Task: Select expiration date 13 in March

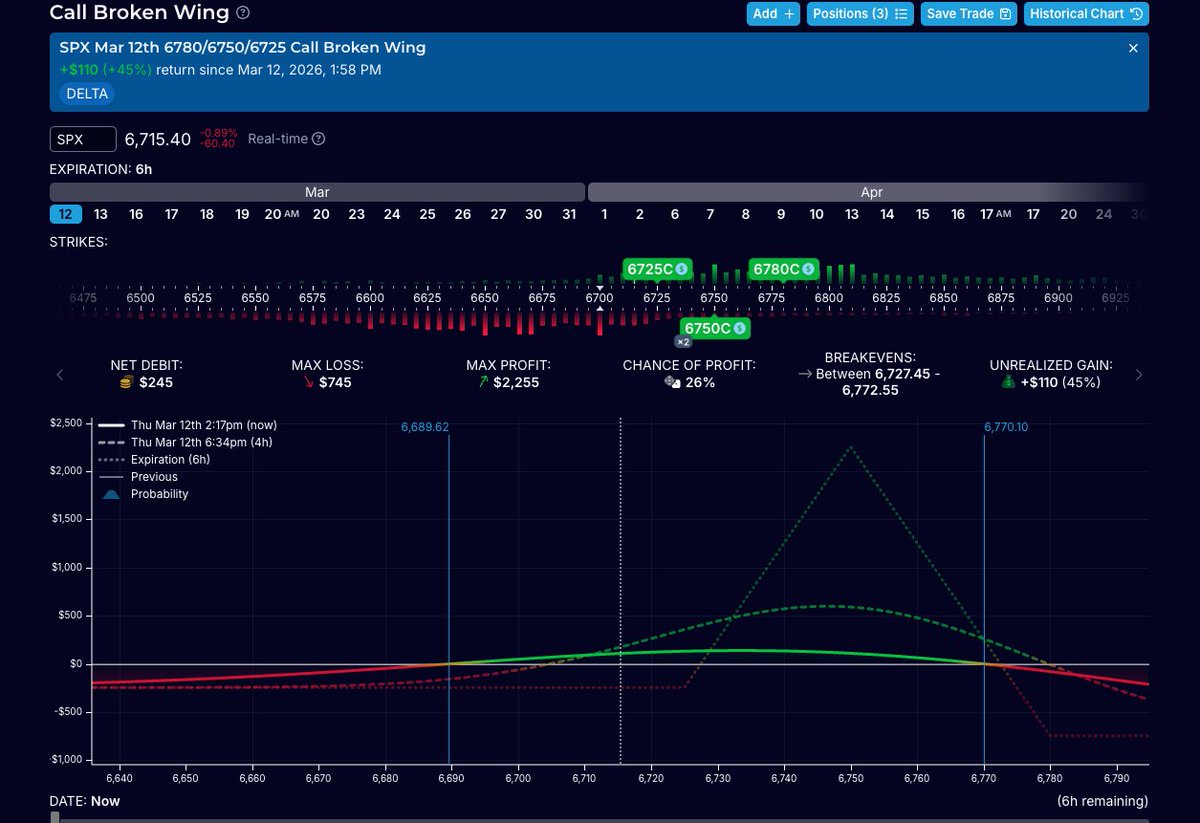Action: tap(101, 214)
